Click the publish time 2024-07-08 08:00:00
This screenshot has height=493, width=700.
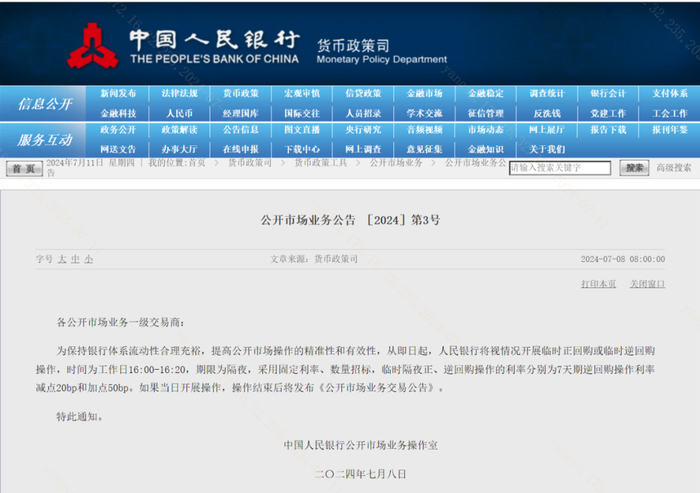pyautogui.click(x=623, y=259)
